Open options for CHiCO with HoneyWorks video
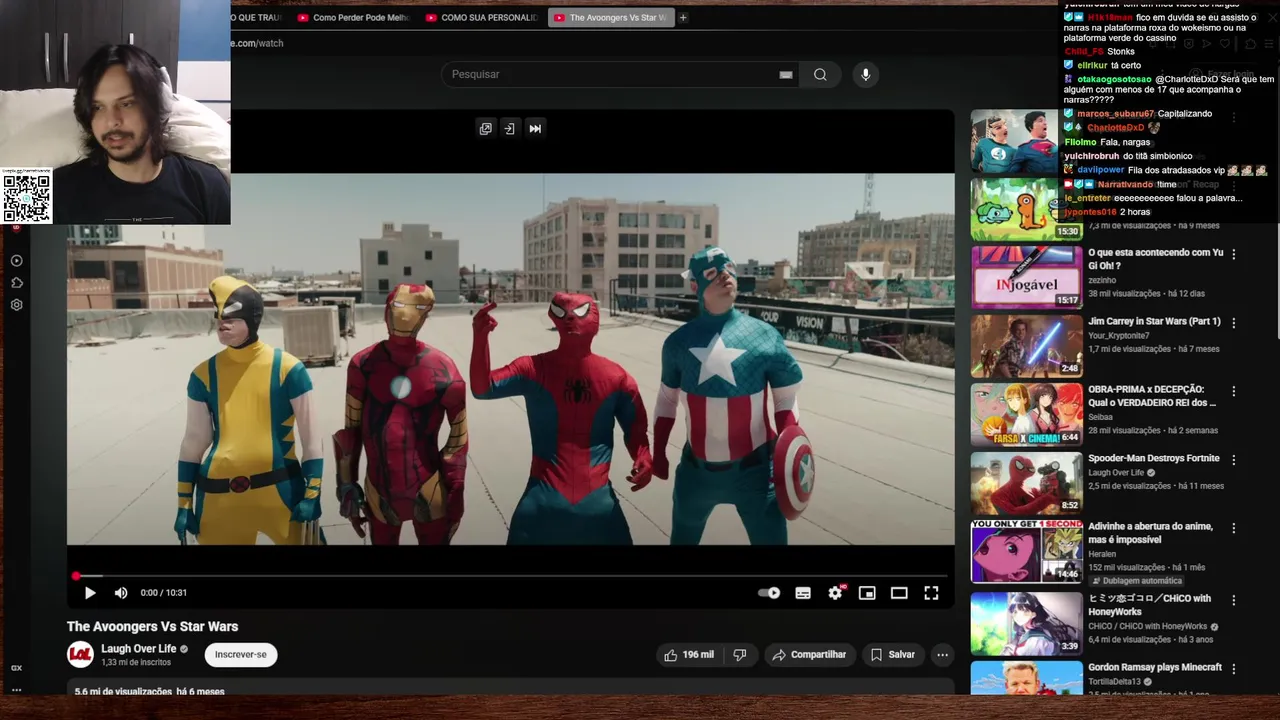Image resolution: width=1280 pixels, height=720 pixels. pyautogui.click(x=1233, y=600)
